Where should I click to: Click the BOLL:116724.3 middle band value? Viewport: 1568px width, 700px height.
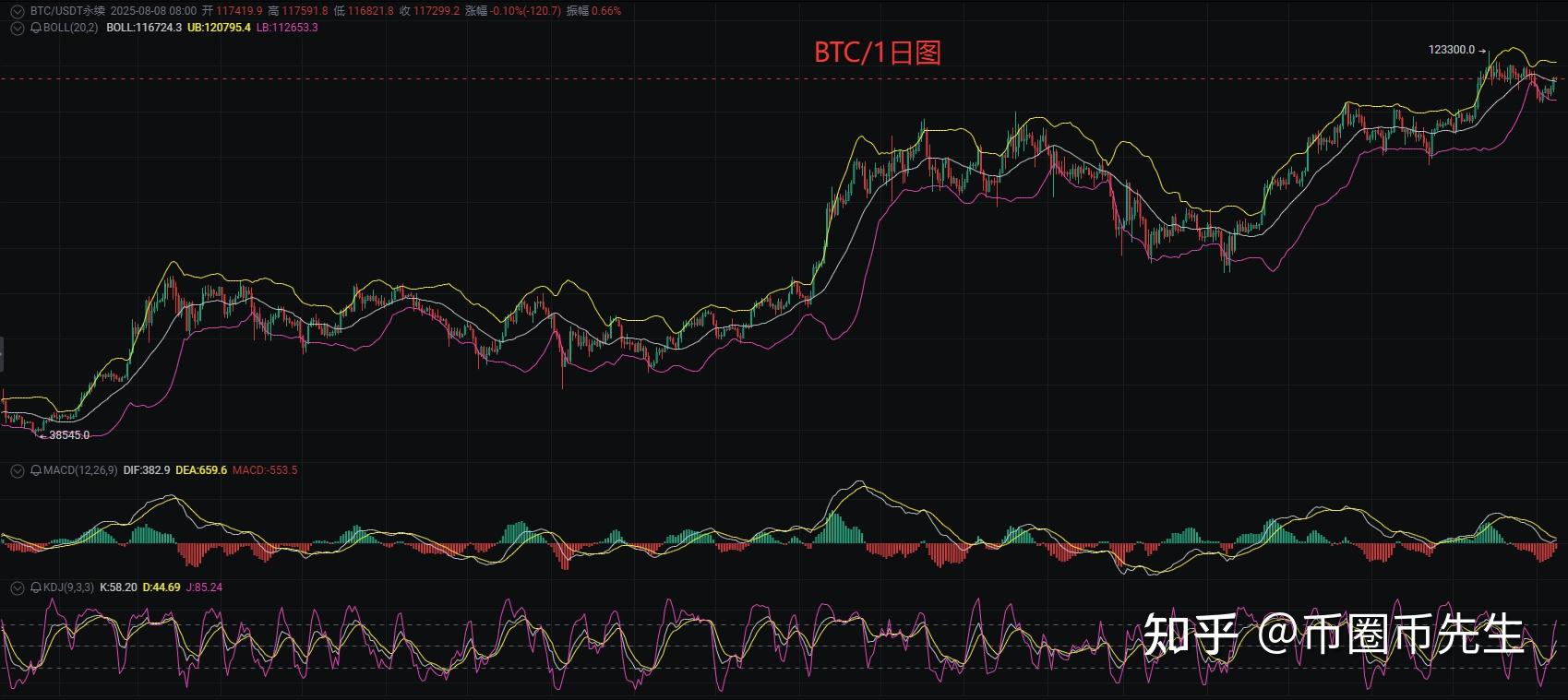point(144,28)
